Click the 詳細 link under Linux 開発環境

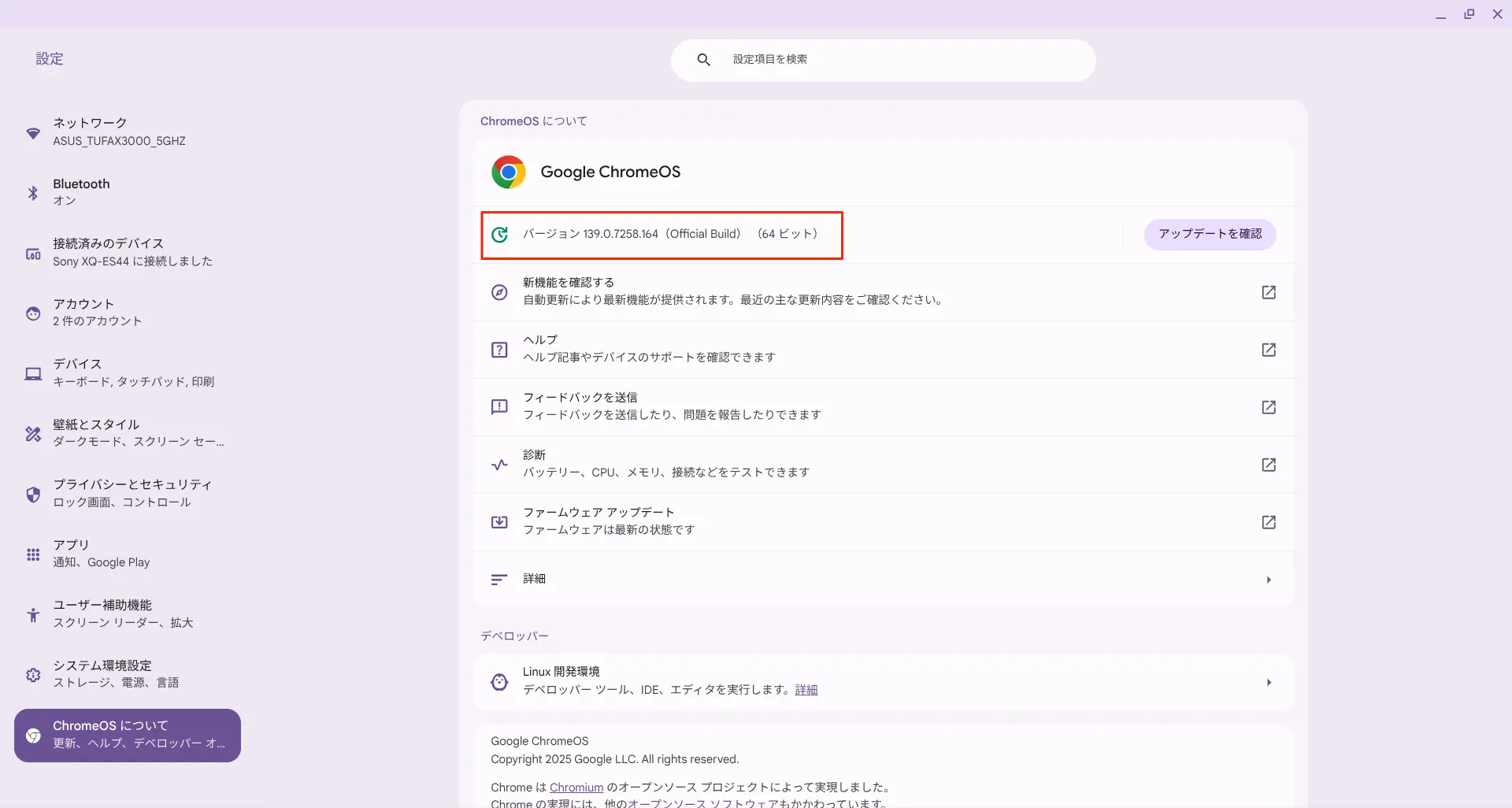point(806,690)
